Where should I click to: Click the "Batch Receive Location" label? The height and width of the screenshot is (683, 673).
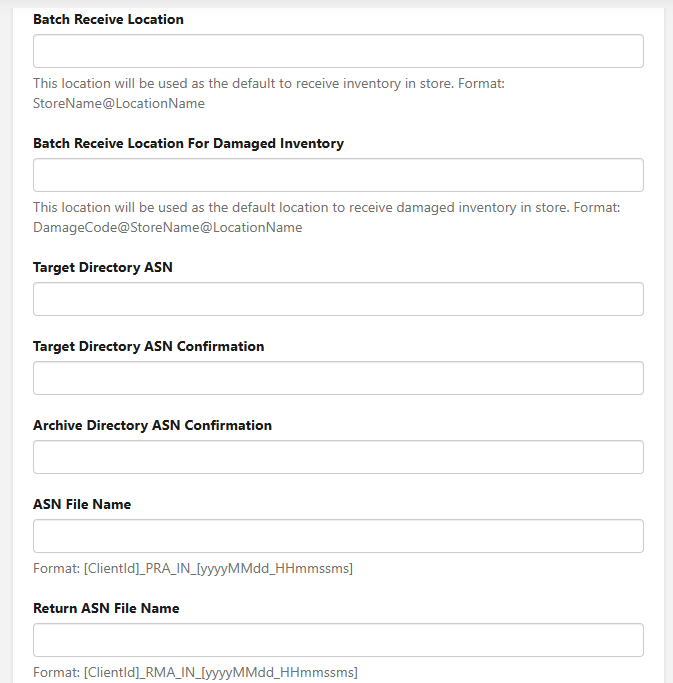click(108, 19)
